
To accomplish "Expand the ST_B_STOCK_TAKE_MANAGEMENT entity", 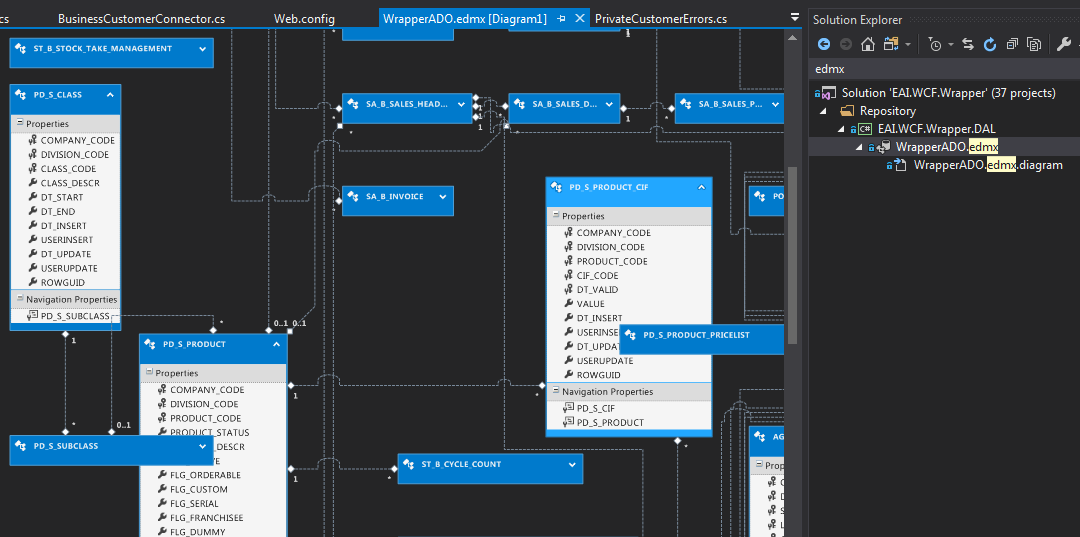I will tap(203, 48).
